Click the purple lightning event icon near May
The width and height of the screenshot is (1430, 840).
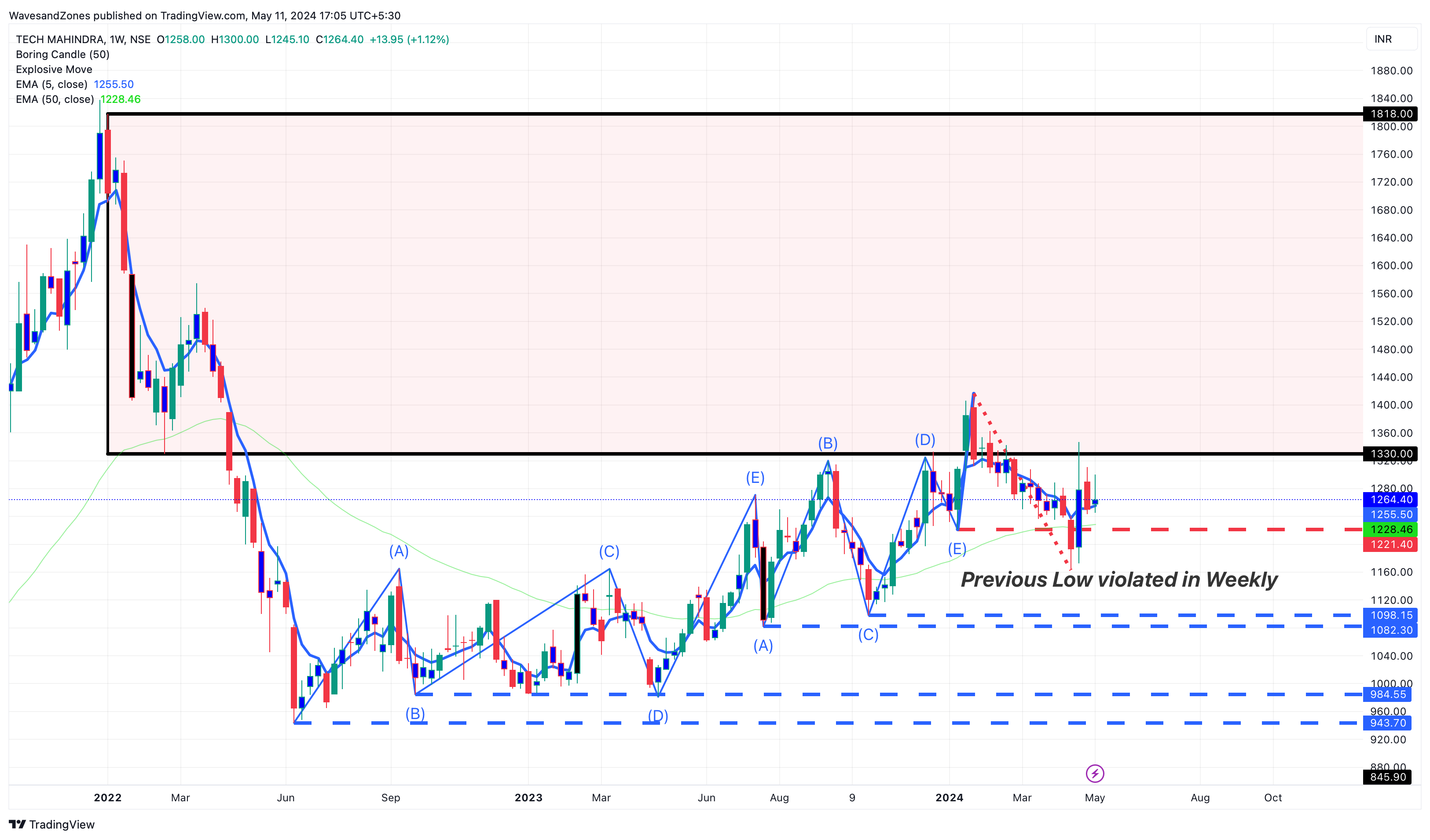click(x=1095, y=773)
